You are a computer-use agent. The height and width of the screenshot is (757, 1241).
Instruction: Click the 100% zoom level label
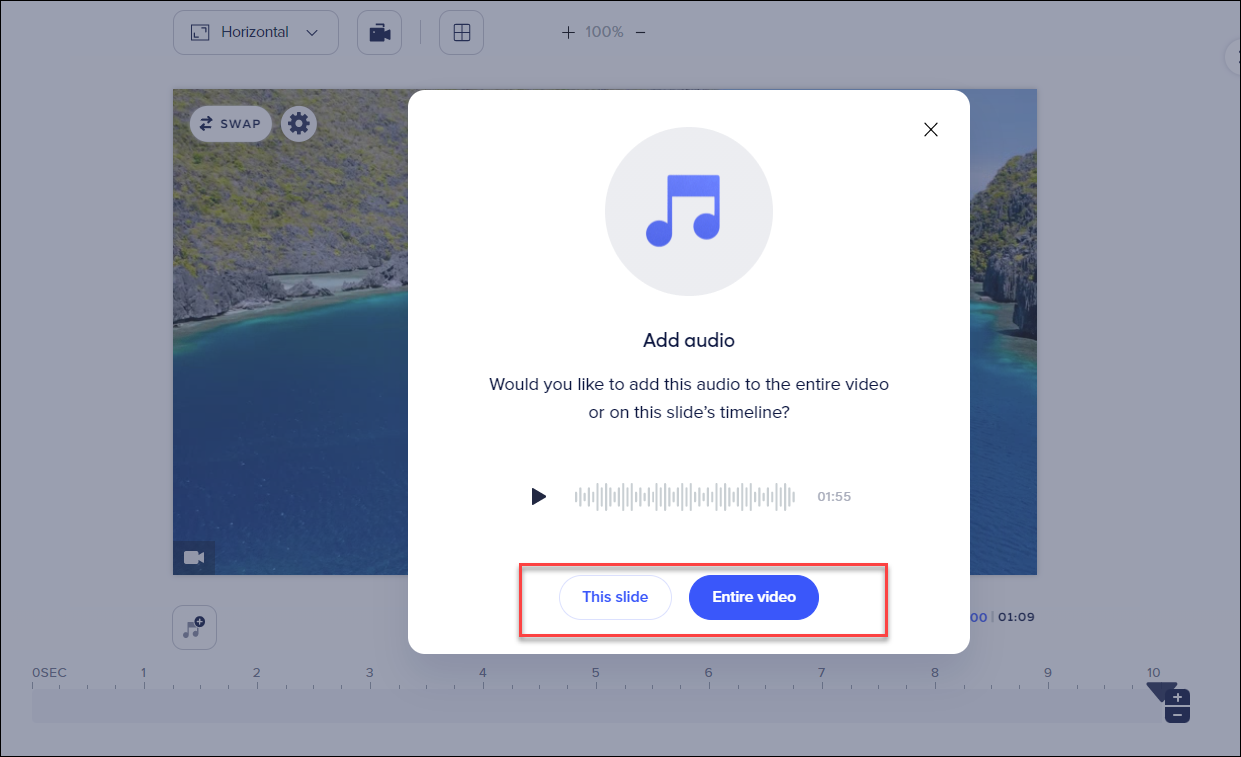point(604,32)
